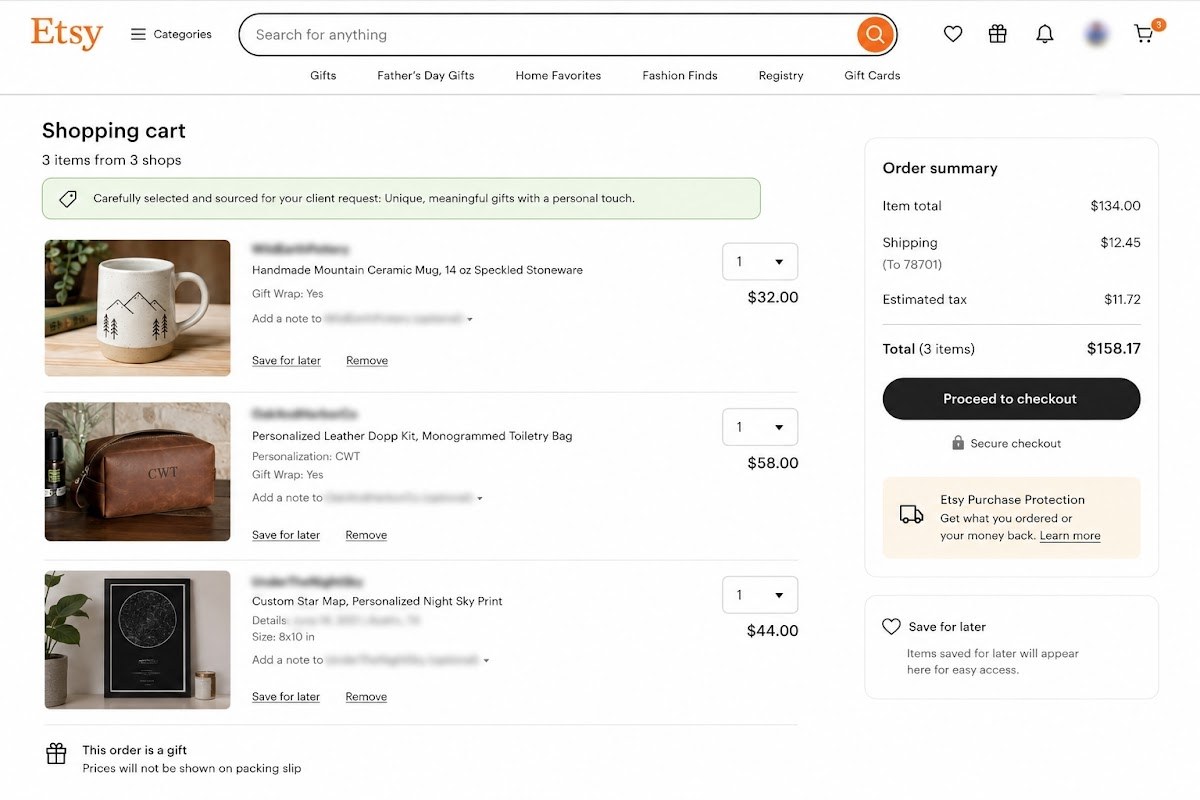1200x800 pixels.
Task: Expand Add a note for the Dopp Kit
Action: coord(367,498)
